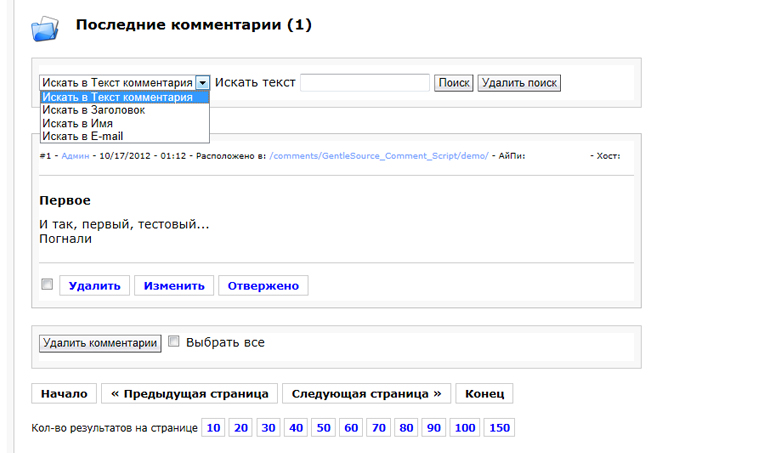The image size is (760, 453).
Task: Set results per page to 70
Action: pos(379,428)
